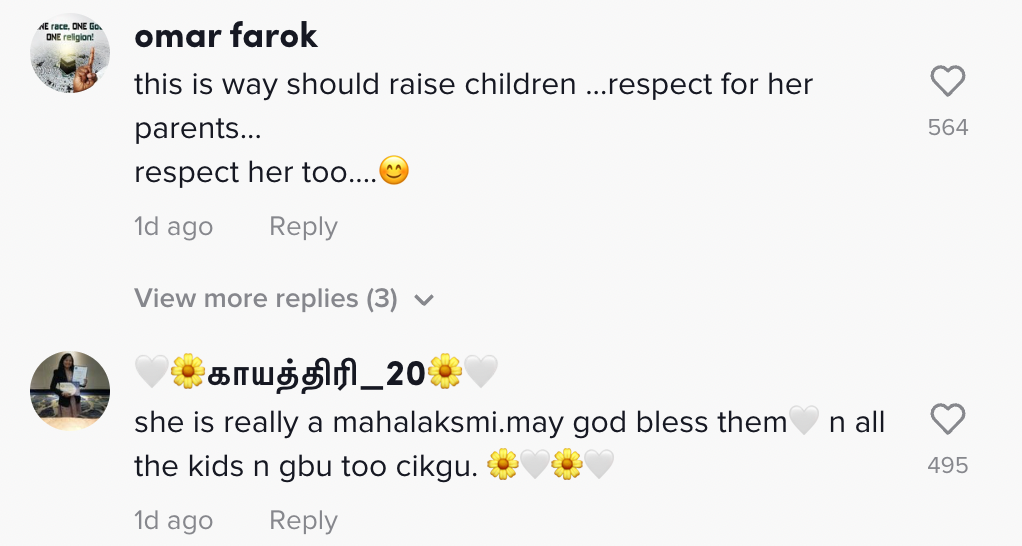Click the 495 like count
Viewport: 1022px width, 546px height.
pyautogui.click(x=948, y=465)
